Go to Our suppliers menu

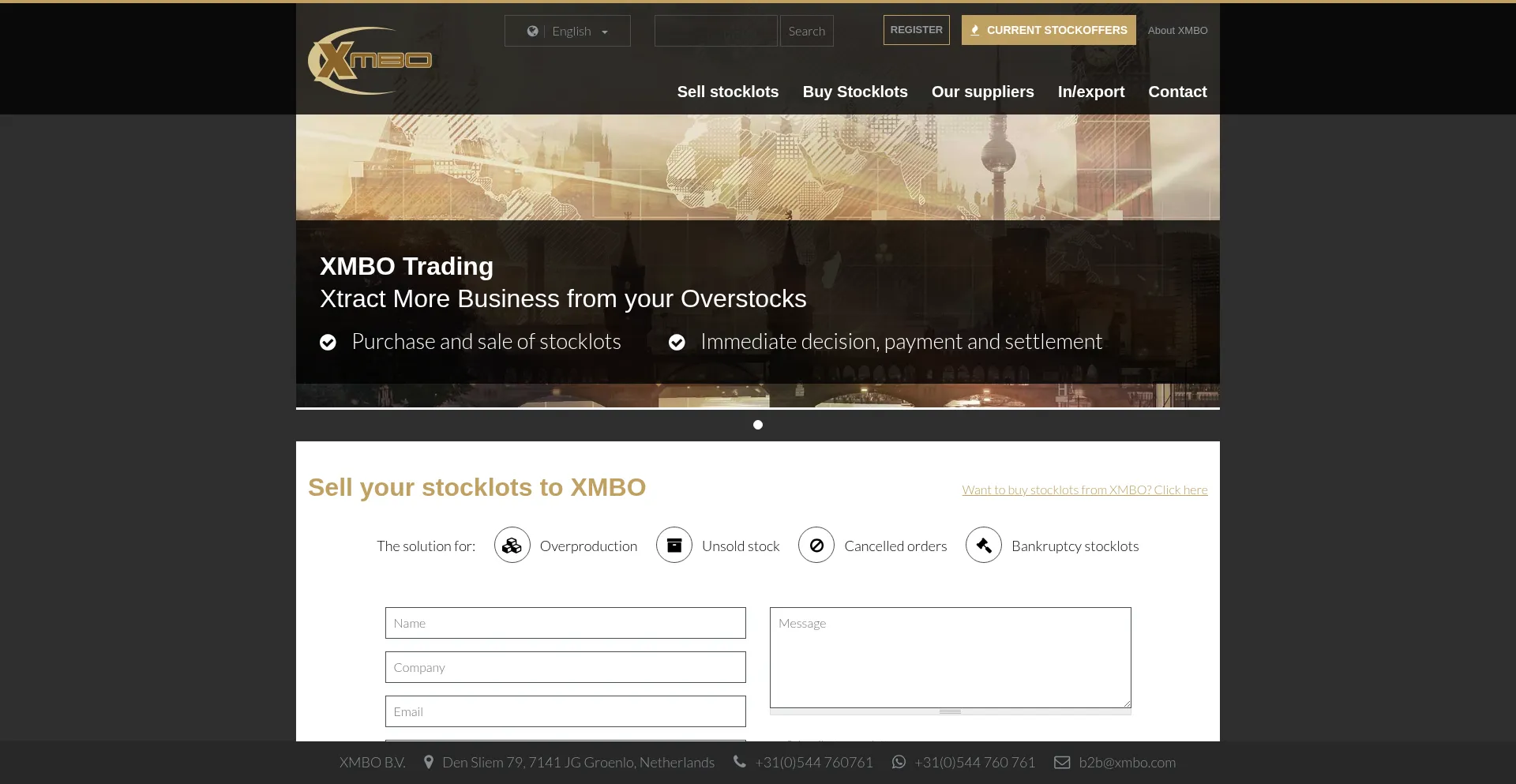point(982,92)
